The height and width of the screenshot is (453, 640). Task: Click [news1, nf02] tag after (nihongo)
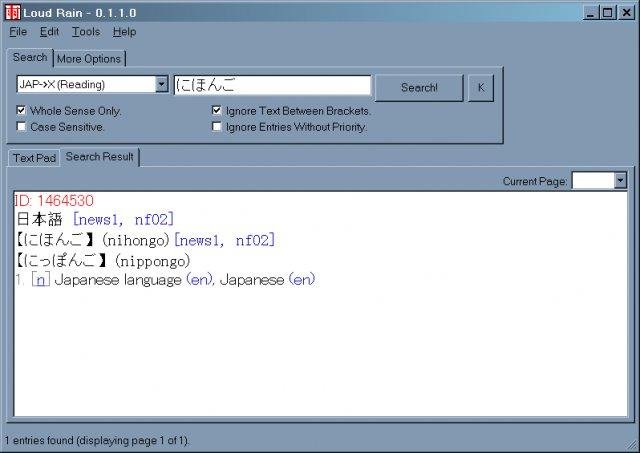(224, 240)
